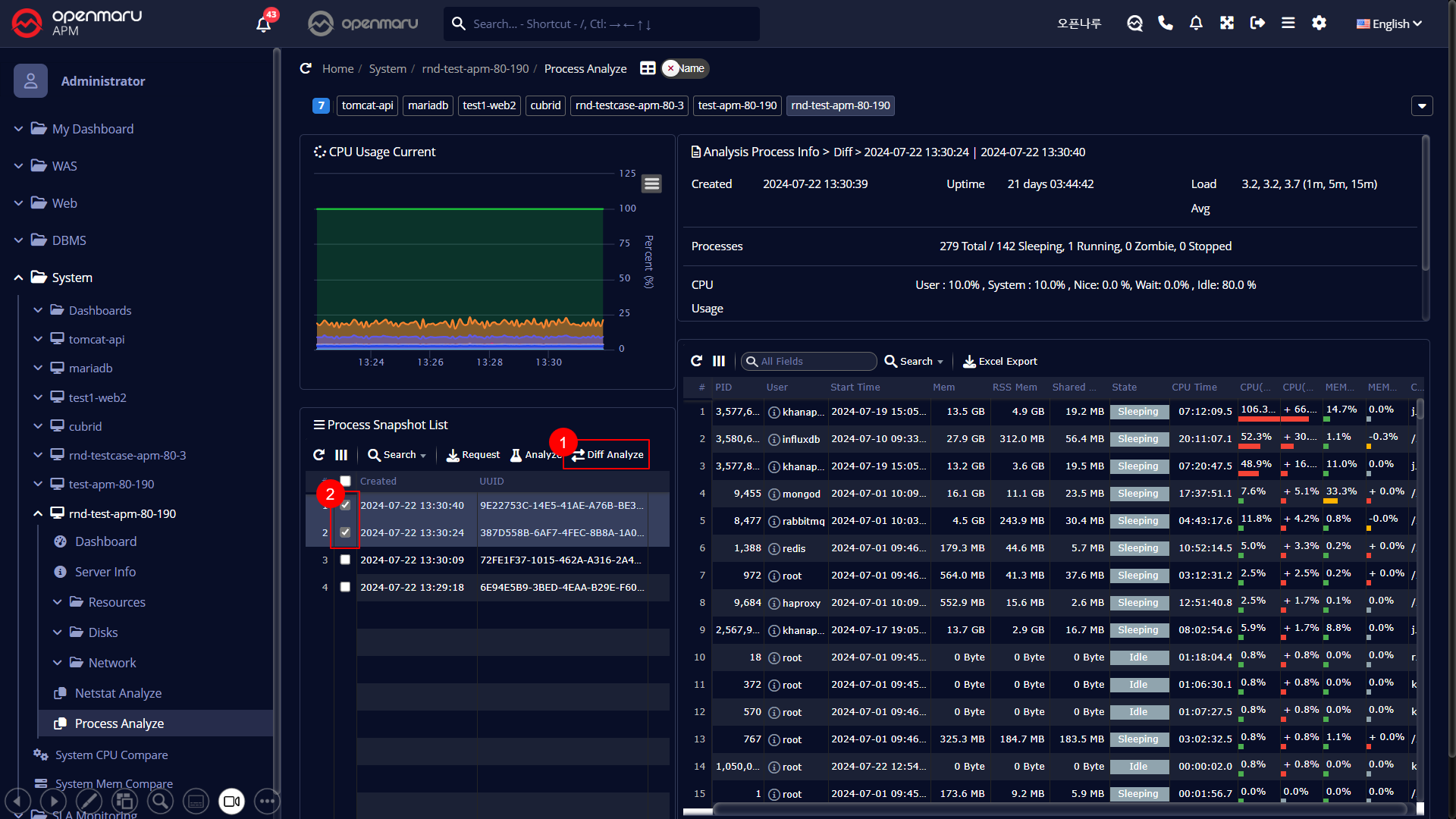Check the 13:30:09 snapshot checkbox

[x=345, y=560]
